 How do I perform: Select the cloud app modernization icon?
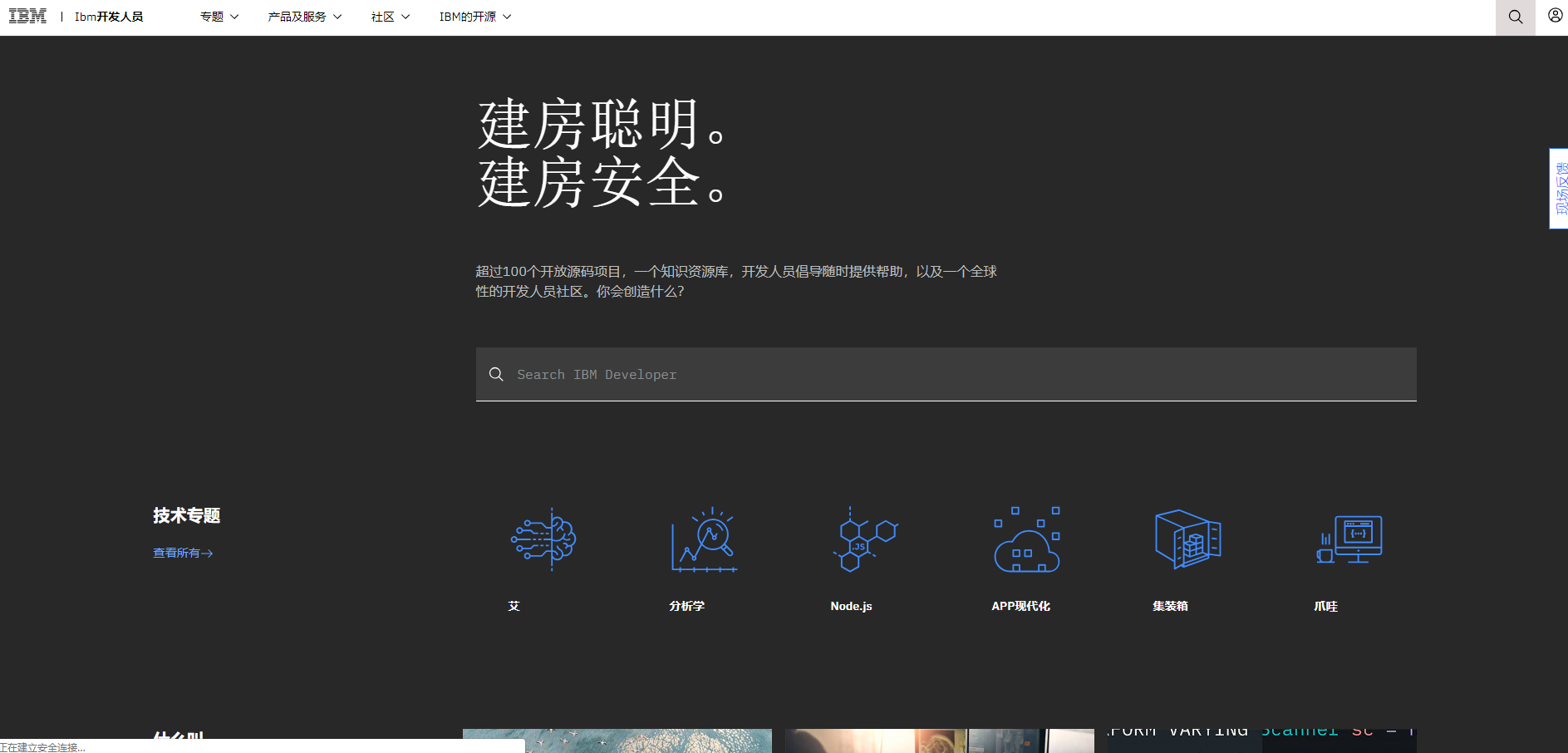1027,539
